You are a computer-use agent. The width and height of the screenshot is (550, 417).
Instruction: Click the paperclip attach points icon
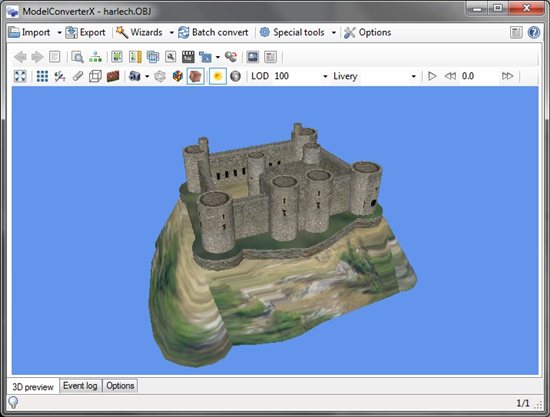[x=78, y=76]
